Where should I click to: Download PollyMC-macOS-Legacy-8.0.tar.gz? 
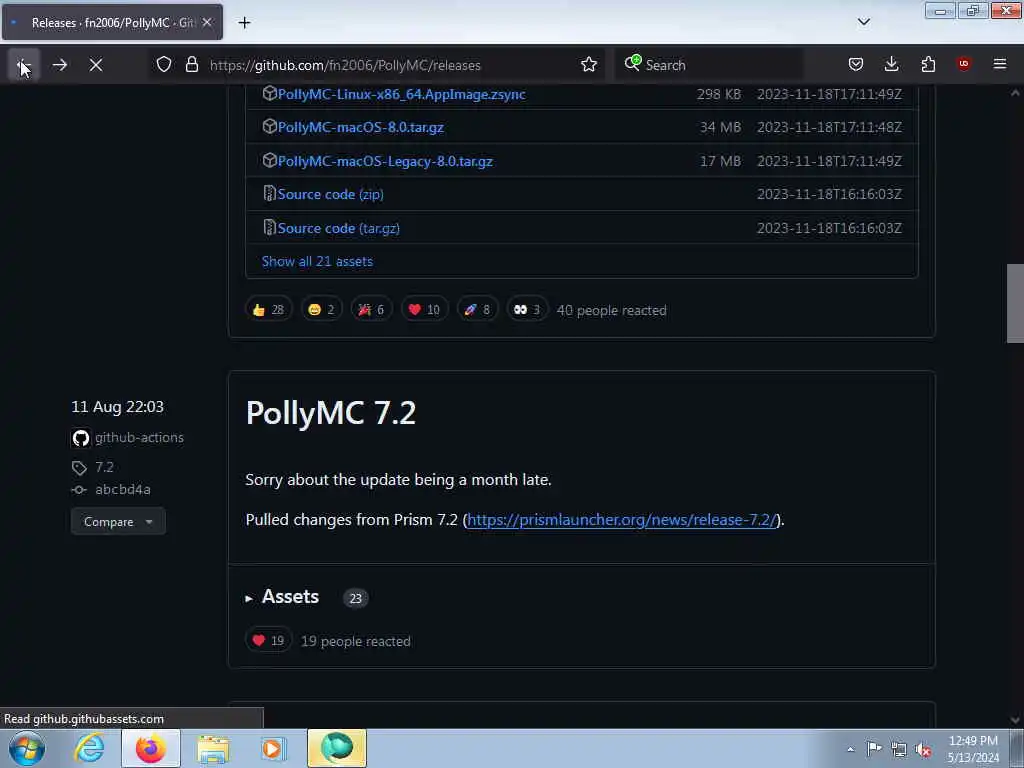[385, 161]
